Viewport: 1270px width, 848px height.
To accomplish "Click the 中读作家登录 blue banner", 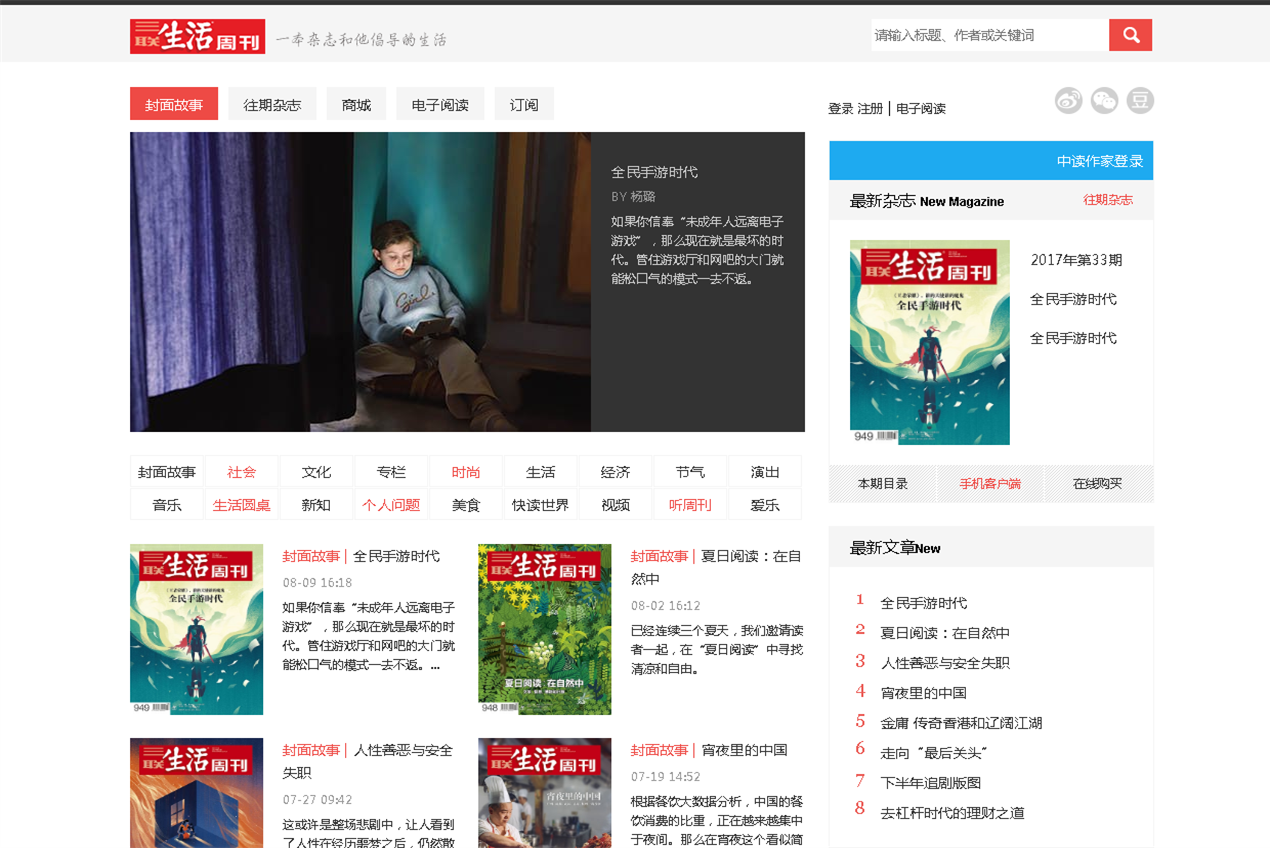I will click(991, 161).
